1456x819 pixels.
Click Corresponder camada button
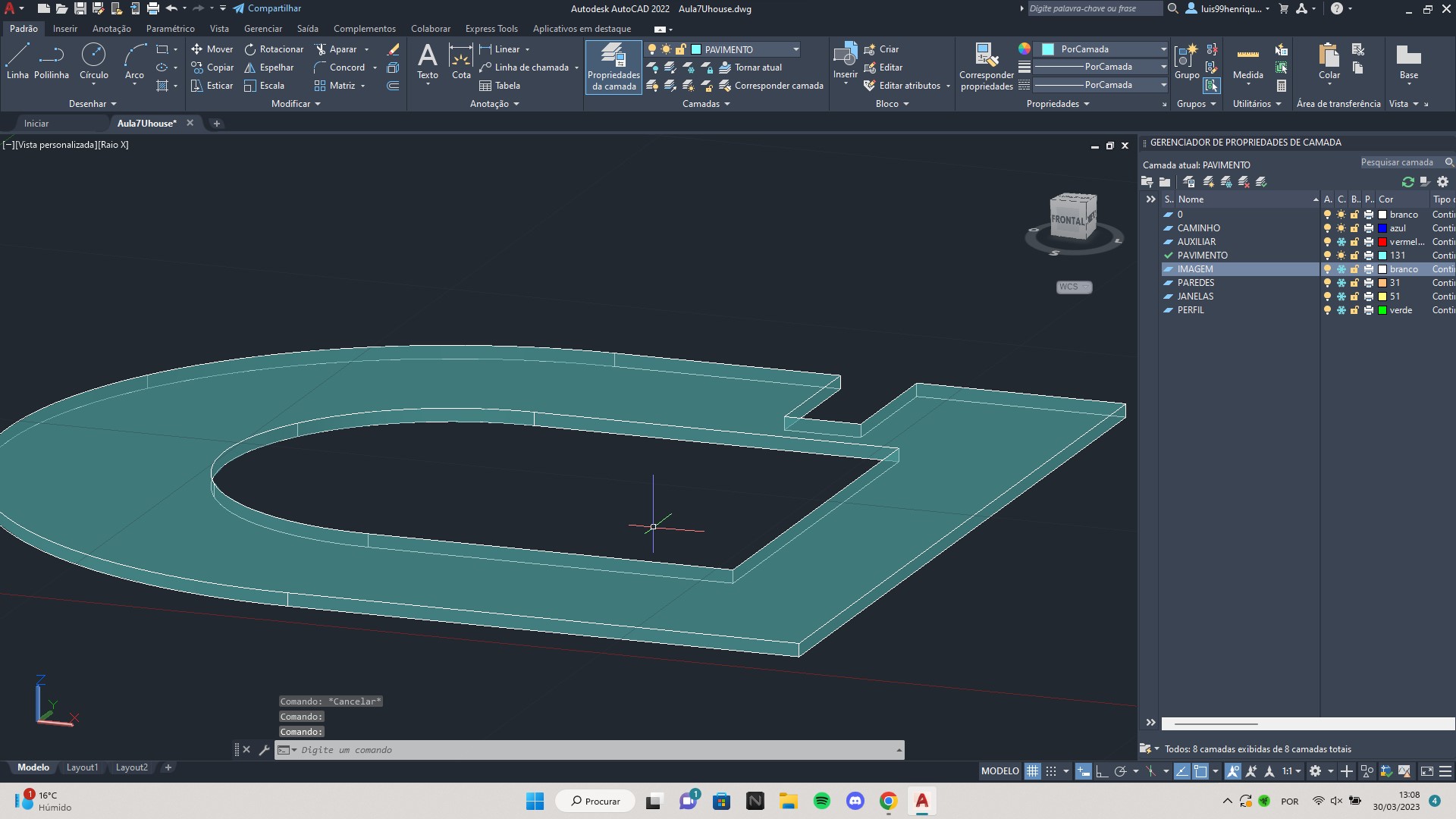[770, 86]
